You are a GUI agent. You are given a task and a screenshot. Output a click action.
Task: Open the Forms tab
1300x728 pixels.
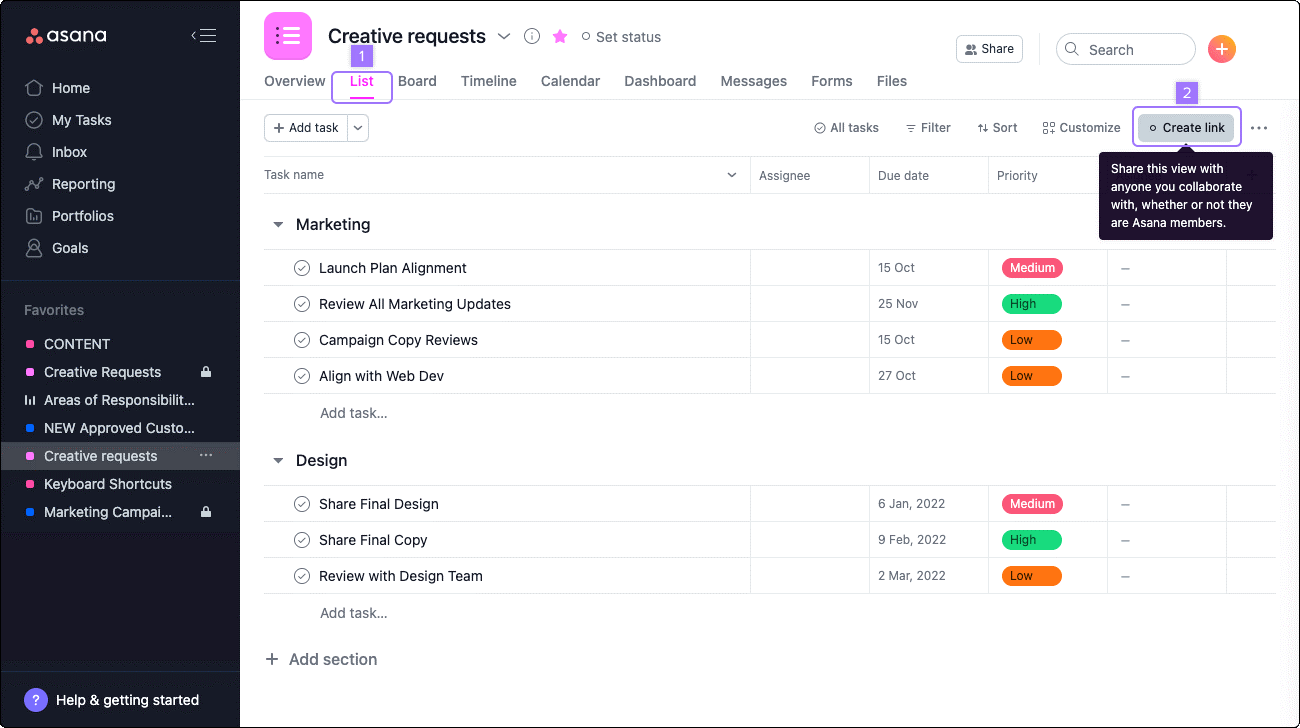832,81
